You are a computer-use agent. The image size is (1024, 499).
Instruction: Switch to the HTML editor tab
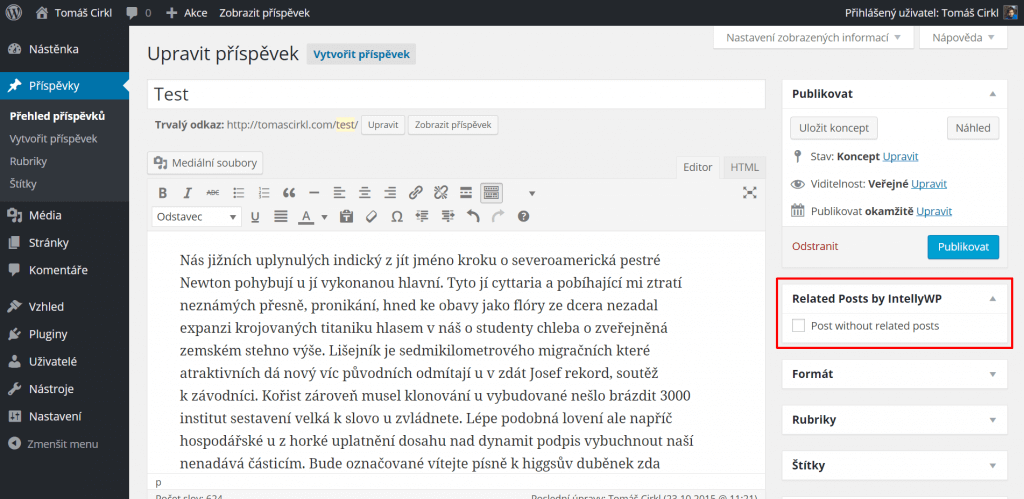click(744, 167)
